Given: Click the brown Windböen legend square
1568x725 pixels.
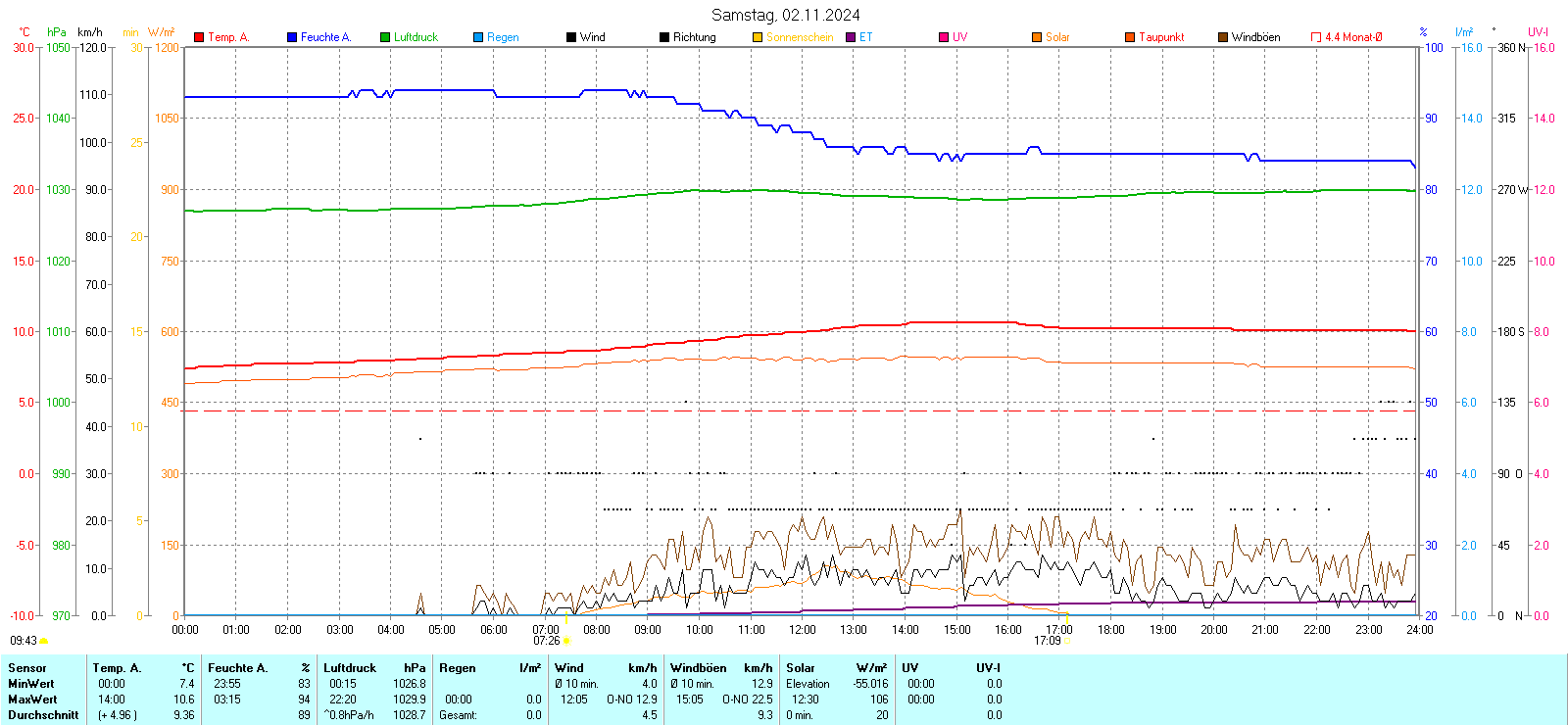Looking at the screenshot, I should coord(1223,37).
